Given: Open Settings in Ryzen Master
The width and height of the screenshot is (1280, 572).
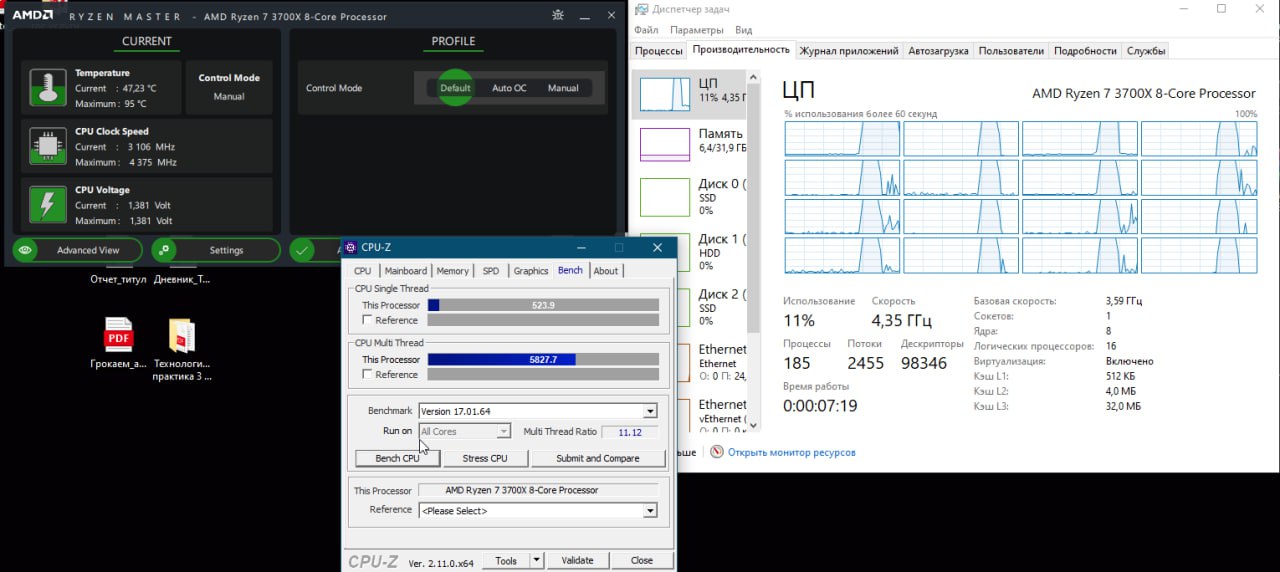Looking at the screenshot, I should coord(215,250).
